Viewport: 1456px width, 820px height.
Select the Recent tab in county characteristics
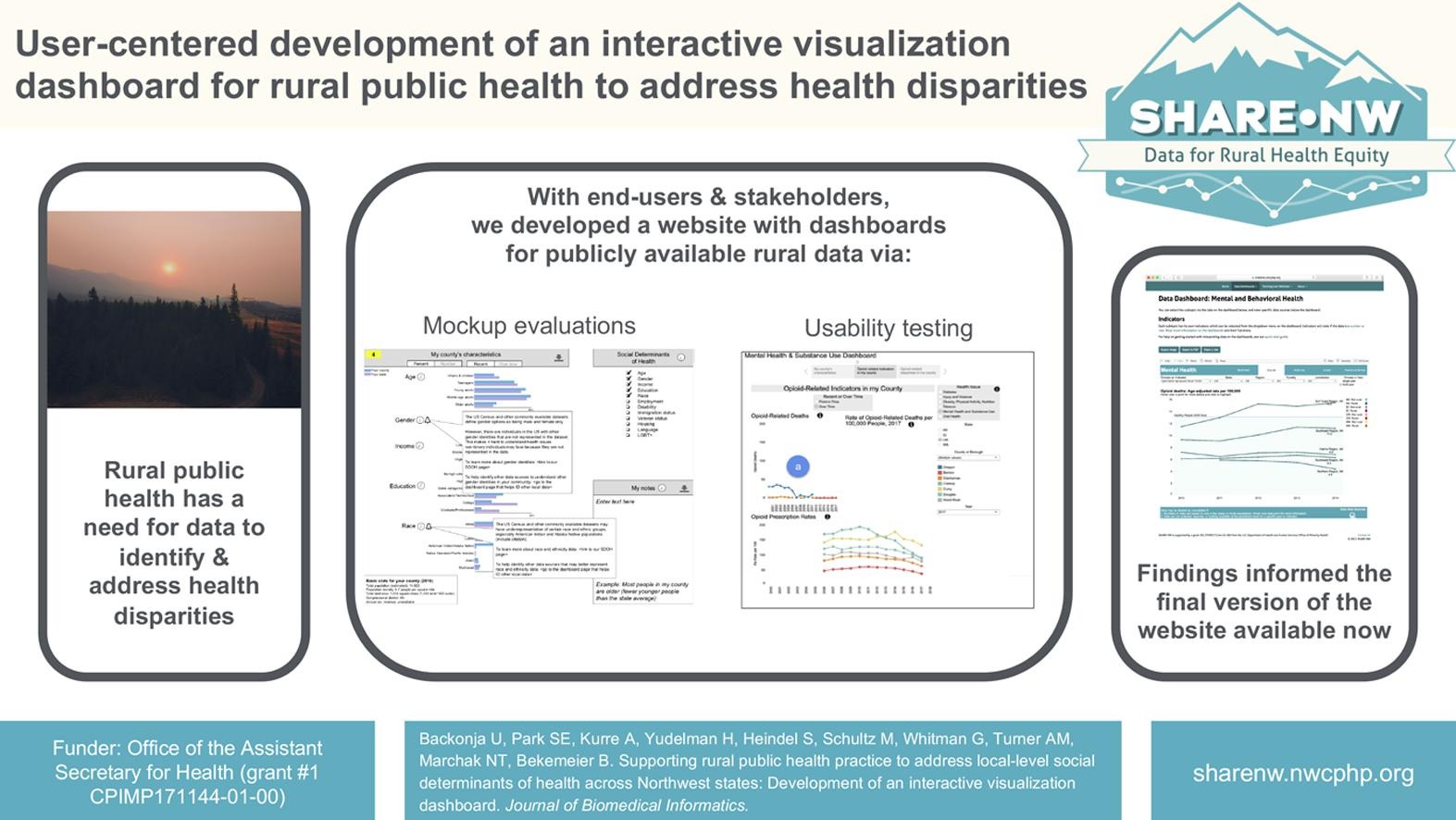[x=480, y=364]
